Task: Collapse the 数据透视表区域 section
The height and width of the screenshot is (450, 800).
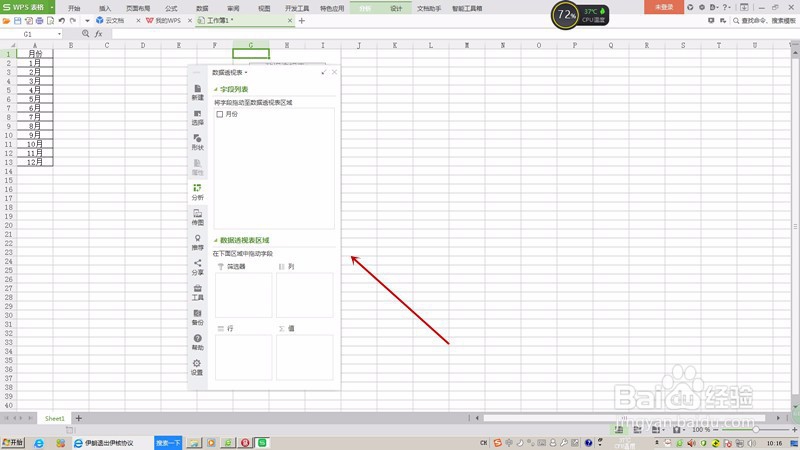Action: [215, 240]
